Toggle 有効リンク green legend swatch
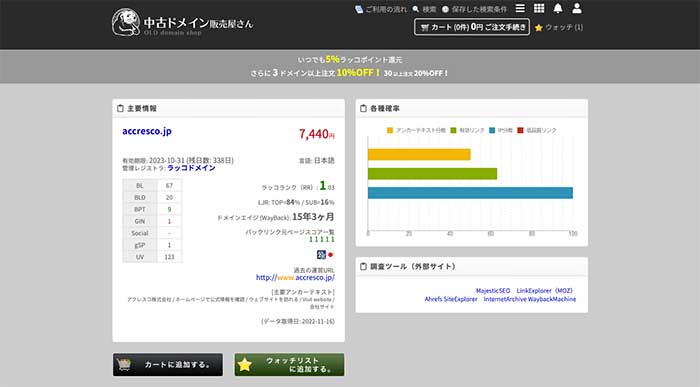Viewport: 700px width, 387px height. [454, 130]
